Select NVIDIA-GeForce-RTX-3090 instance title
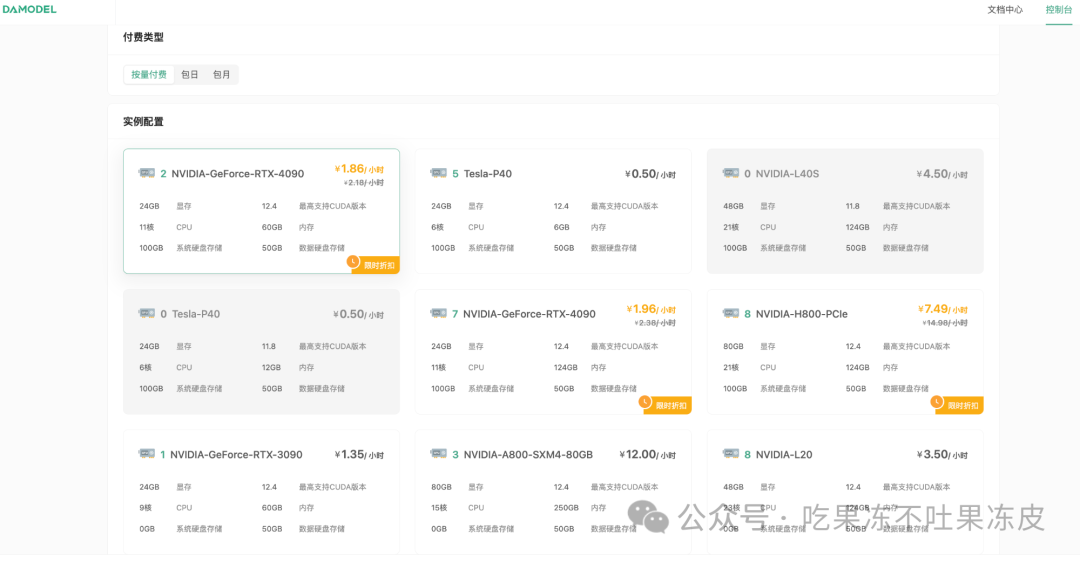This screenshot has width=1080, height=561. (236, 455)
